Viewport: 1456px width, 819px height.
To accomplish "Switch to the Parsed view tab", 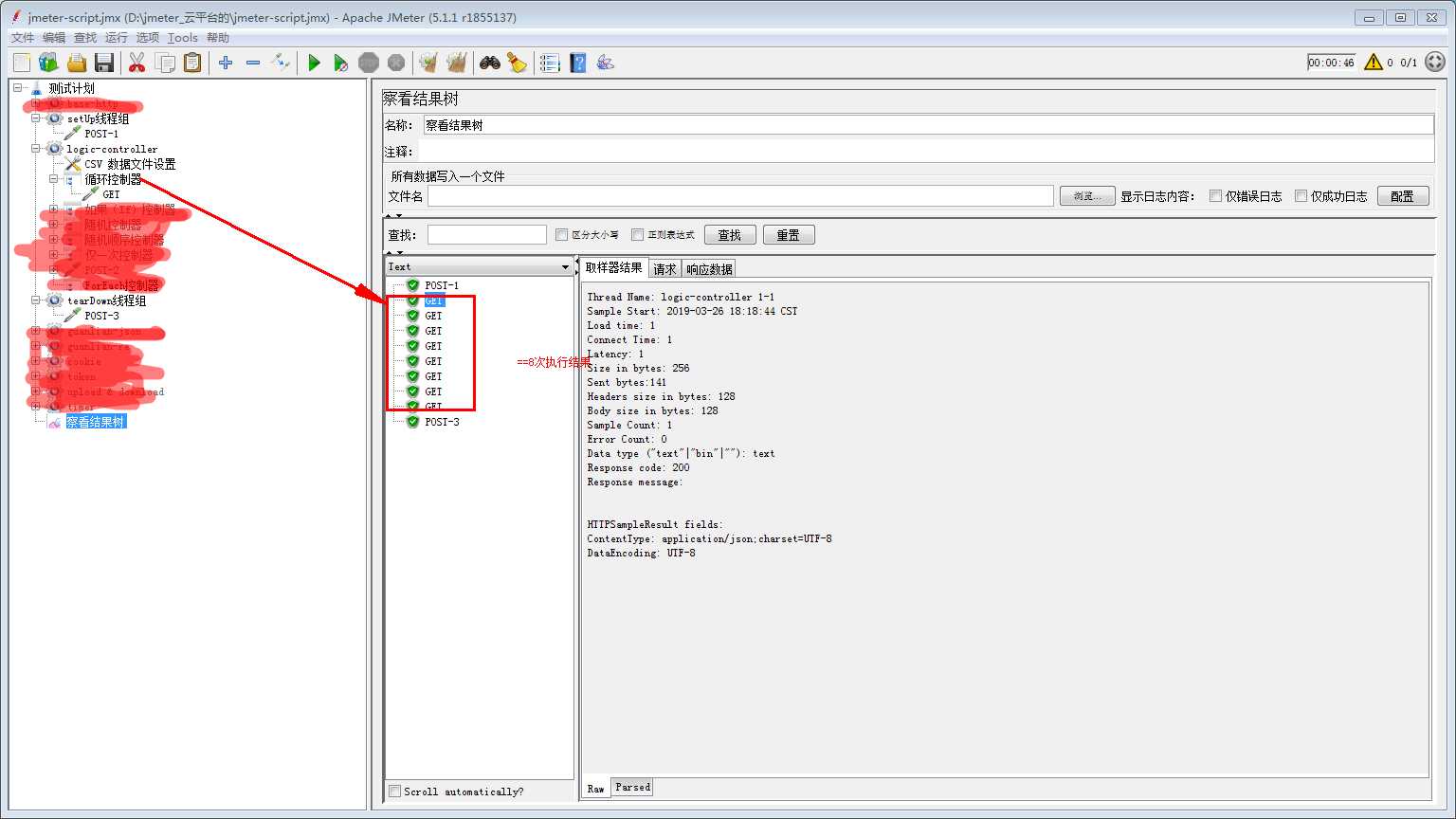I will (x=632, y=787).
